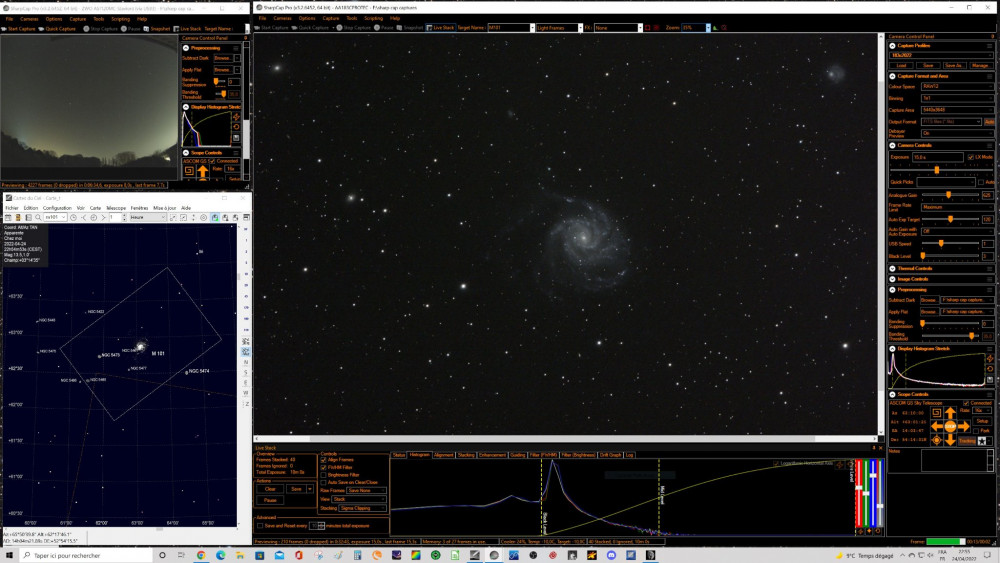1000x563 pixels.
Task: Open the Télescope menu in Cartes du Ciel
Action: 116,208
